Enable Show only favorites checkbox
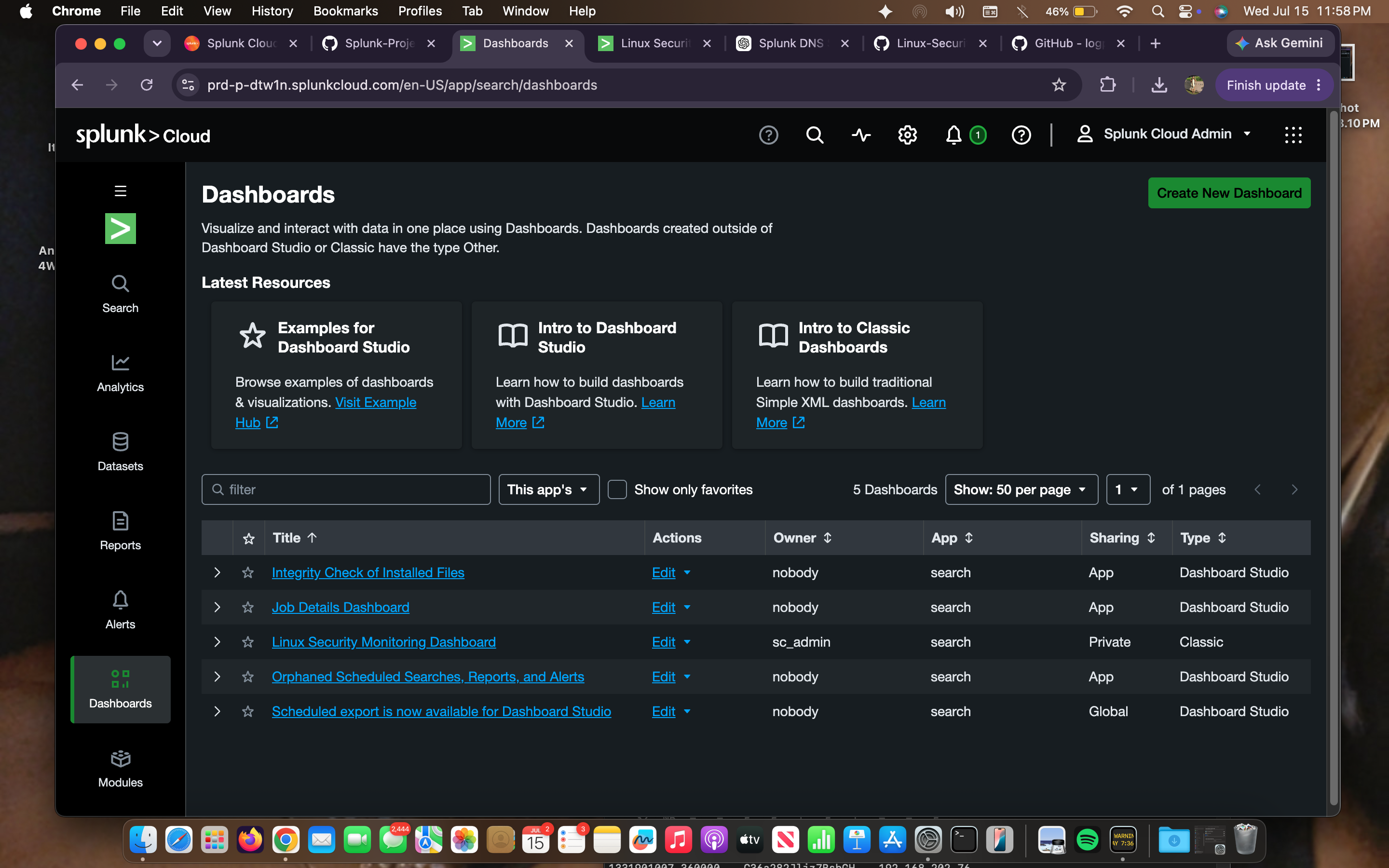1389x868 pixels. pyautogui.click(x=617, y=489)
